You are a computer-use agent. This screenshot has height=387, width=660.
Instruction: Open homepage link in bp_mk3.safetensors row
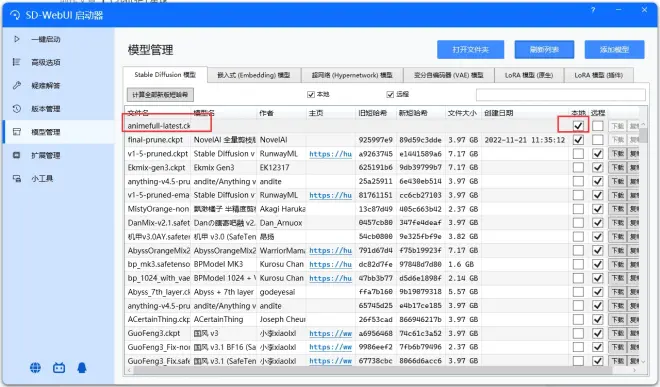pos(330,264)
